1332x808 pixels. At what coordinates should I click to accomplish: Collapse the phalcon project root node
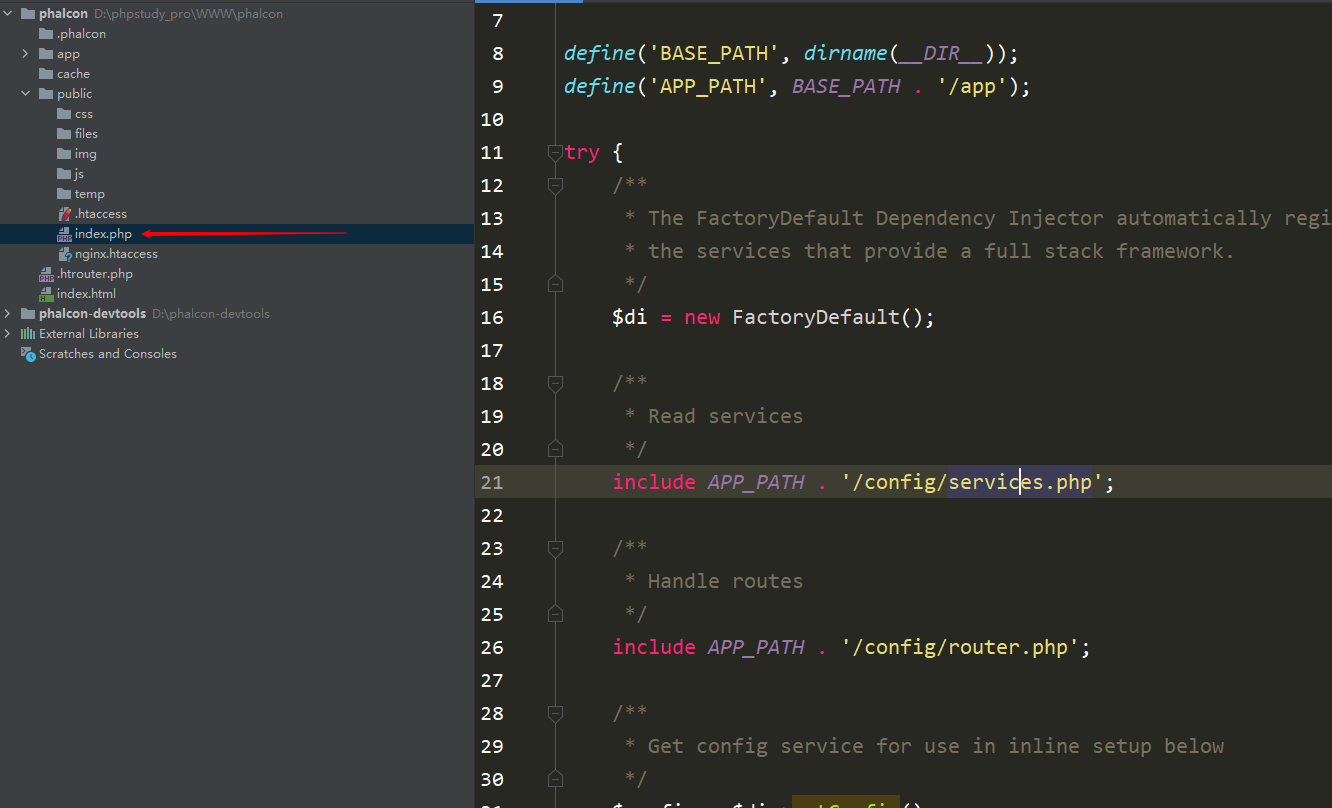[x=8, y=14]
